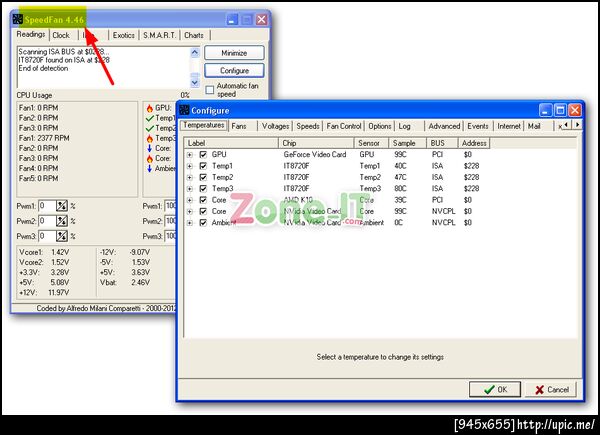600x435 pixels.
Task: Uncheck the Ambient row checkbox
Action: point(203,223)
